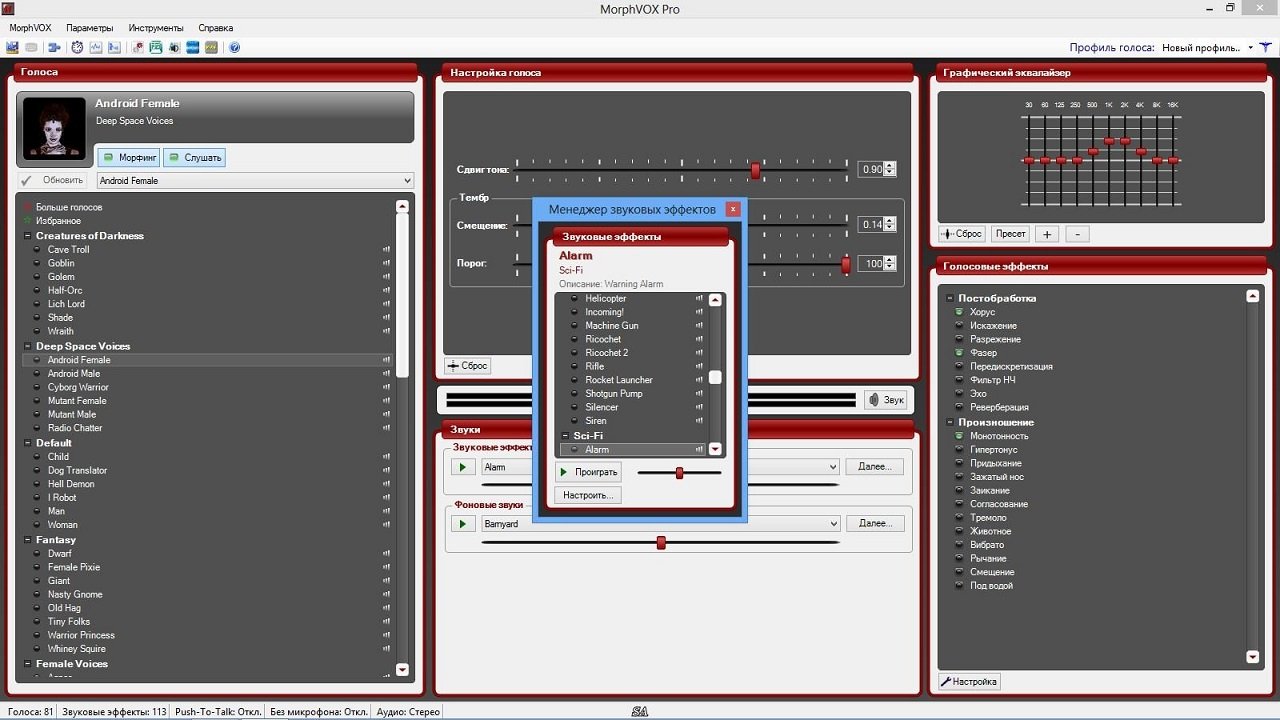Play the Barnyard background sound with green arrow
This screenshot has height=720, width=1280.
pos(462,524)
